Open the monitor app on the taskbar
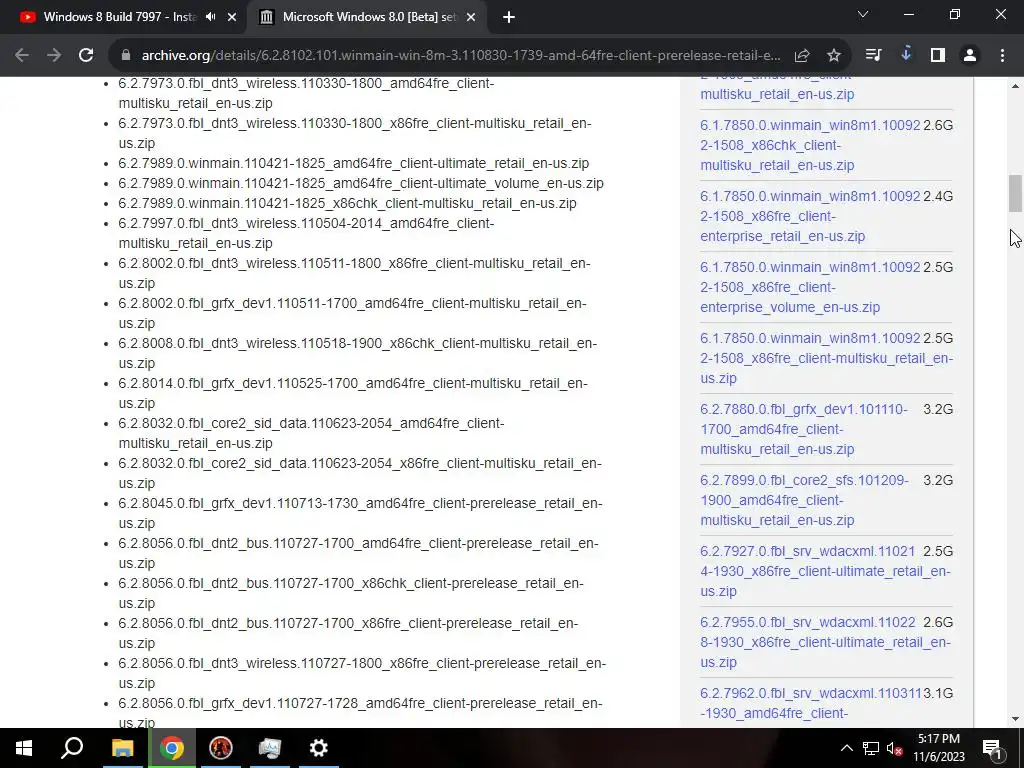This screenshot has width=1024, height=768. (270, 748)
